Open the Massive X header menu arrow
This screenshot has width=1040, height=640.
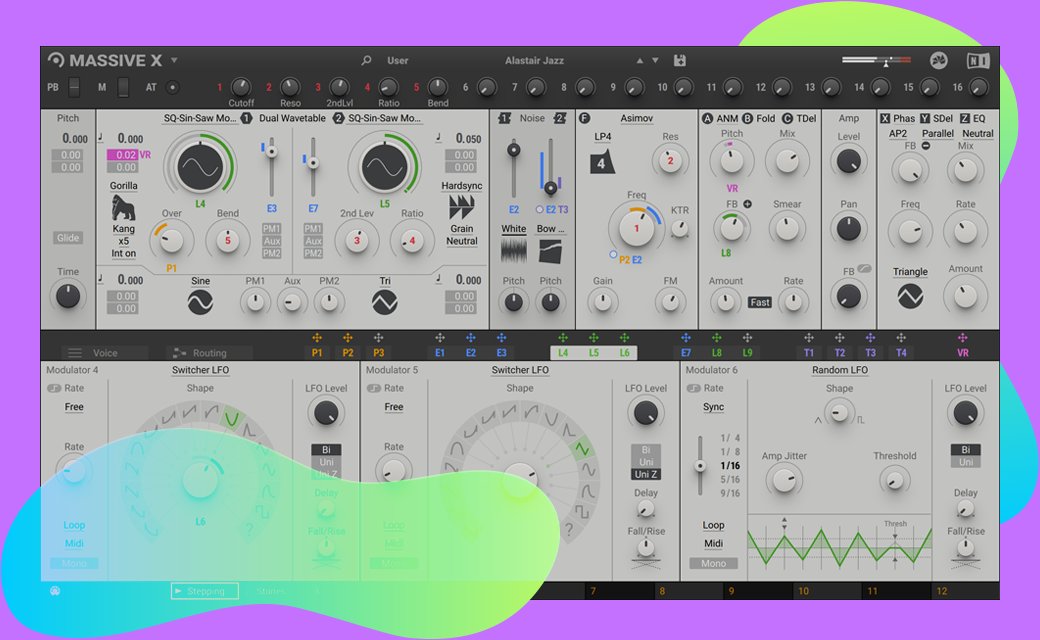click(174, 60)
